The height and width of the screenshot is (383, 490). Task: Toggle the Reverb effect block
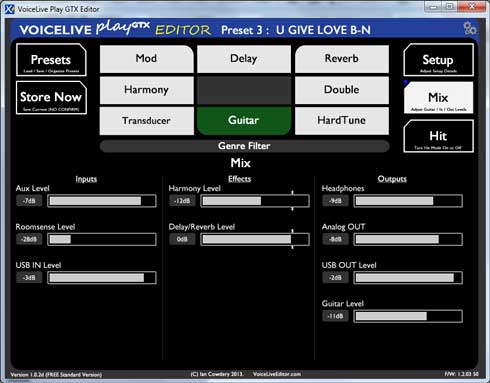point(342,59)
